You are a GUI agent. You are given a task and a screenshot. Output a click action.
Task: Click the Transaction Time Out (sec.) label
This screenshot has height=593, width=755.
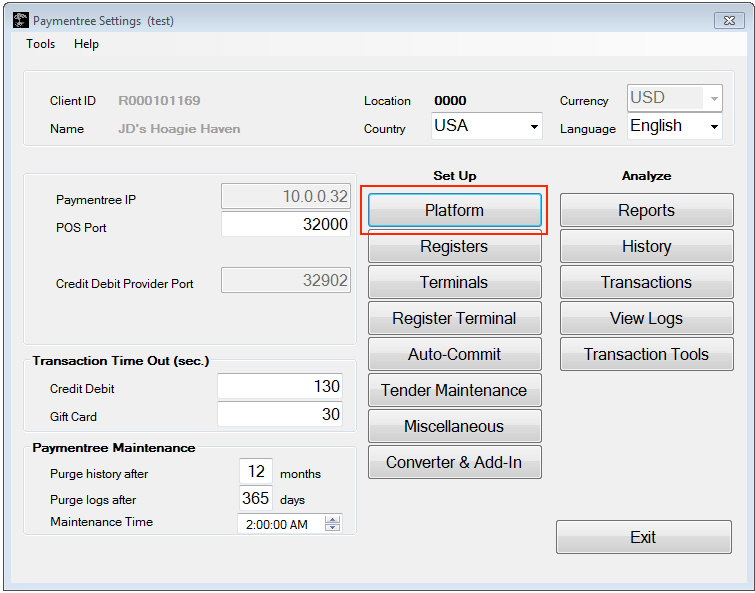pyautogui.click(x=121, y=361)
